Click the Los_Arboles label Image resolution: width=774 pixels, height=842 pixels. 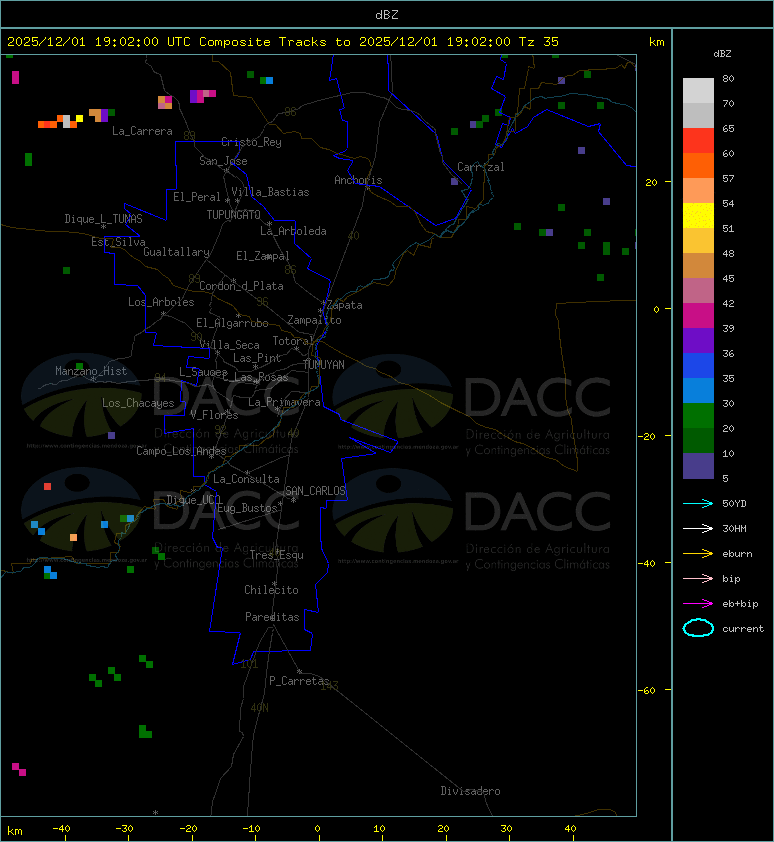tap(161, 302)
